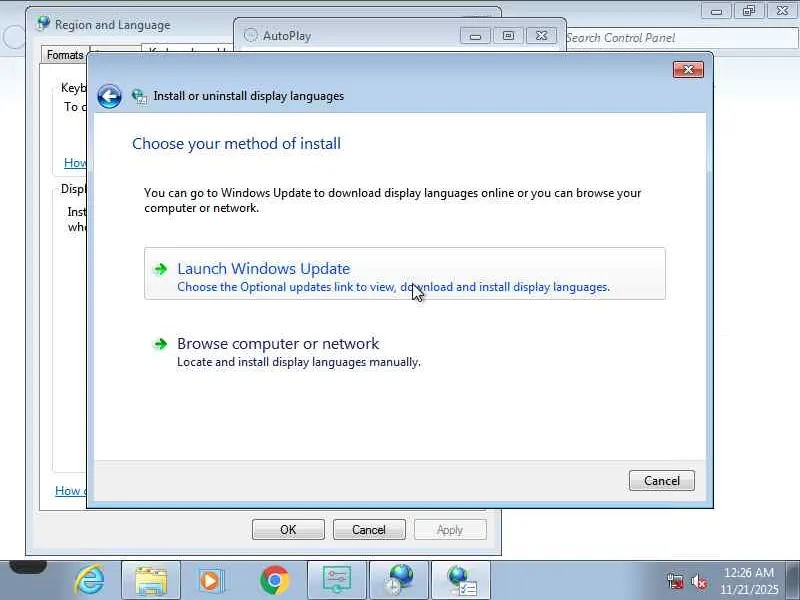Cancel the install display languages wizard
This screenshot has width=800, height=600.
pyautogui.click(x=662, y=481)
